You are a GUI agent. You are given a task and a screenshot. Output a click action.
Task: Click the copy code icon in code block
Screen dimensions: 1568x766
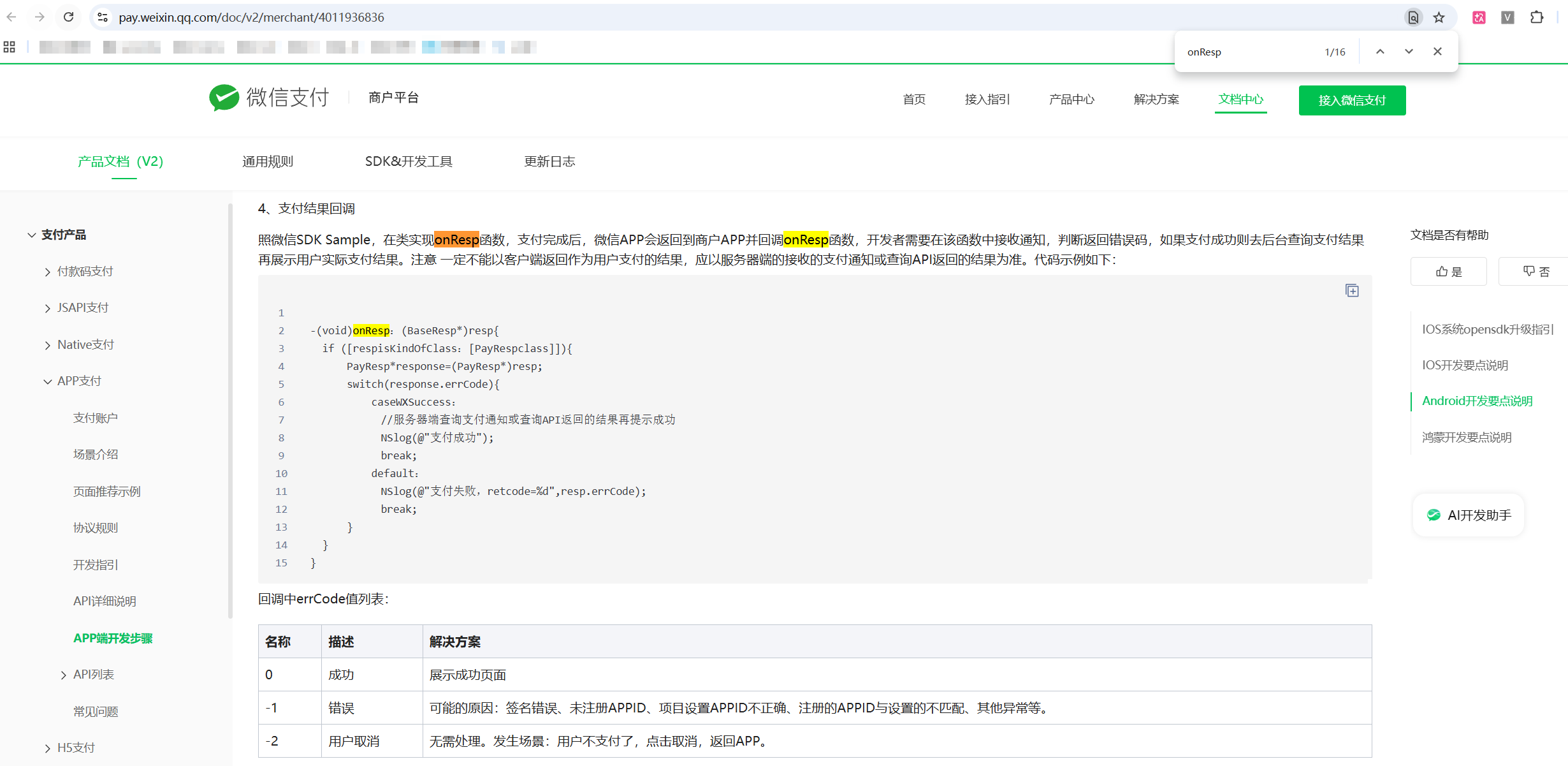1352,291
